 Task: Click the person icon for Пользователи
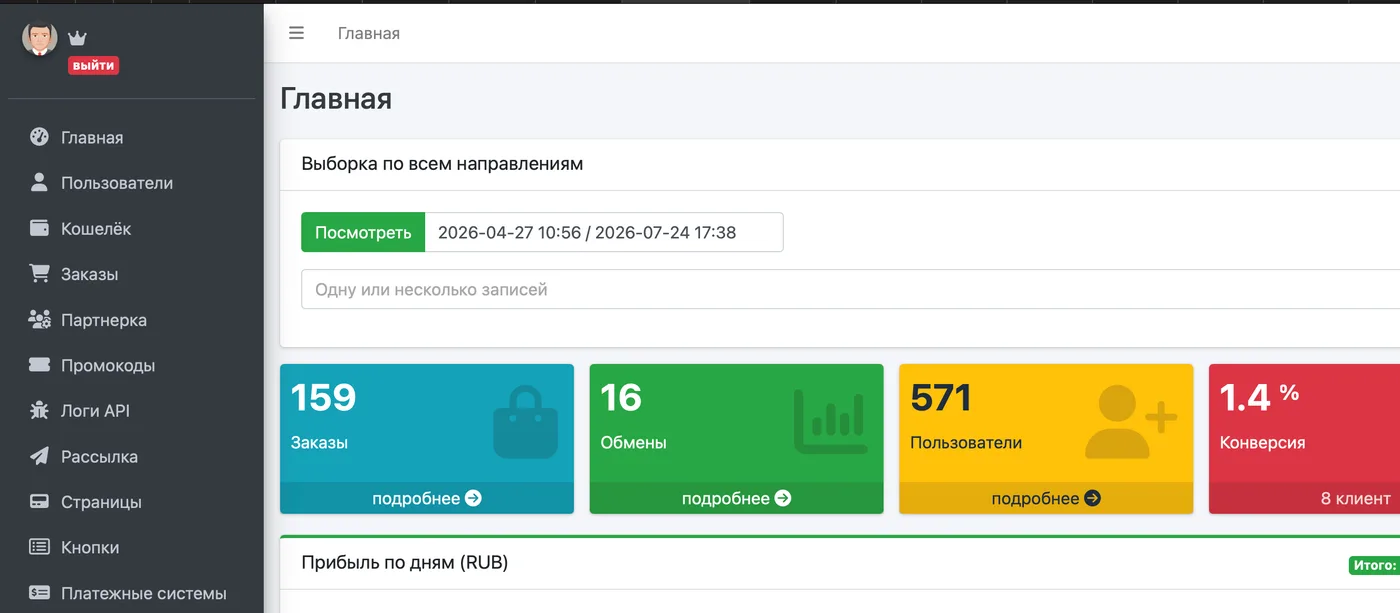tap(39, 183)
